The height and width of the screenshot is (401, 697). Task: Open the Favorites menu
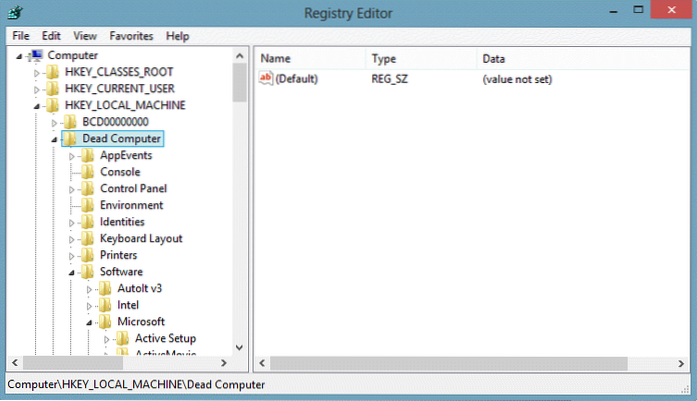click(x=130, y=36)
